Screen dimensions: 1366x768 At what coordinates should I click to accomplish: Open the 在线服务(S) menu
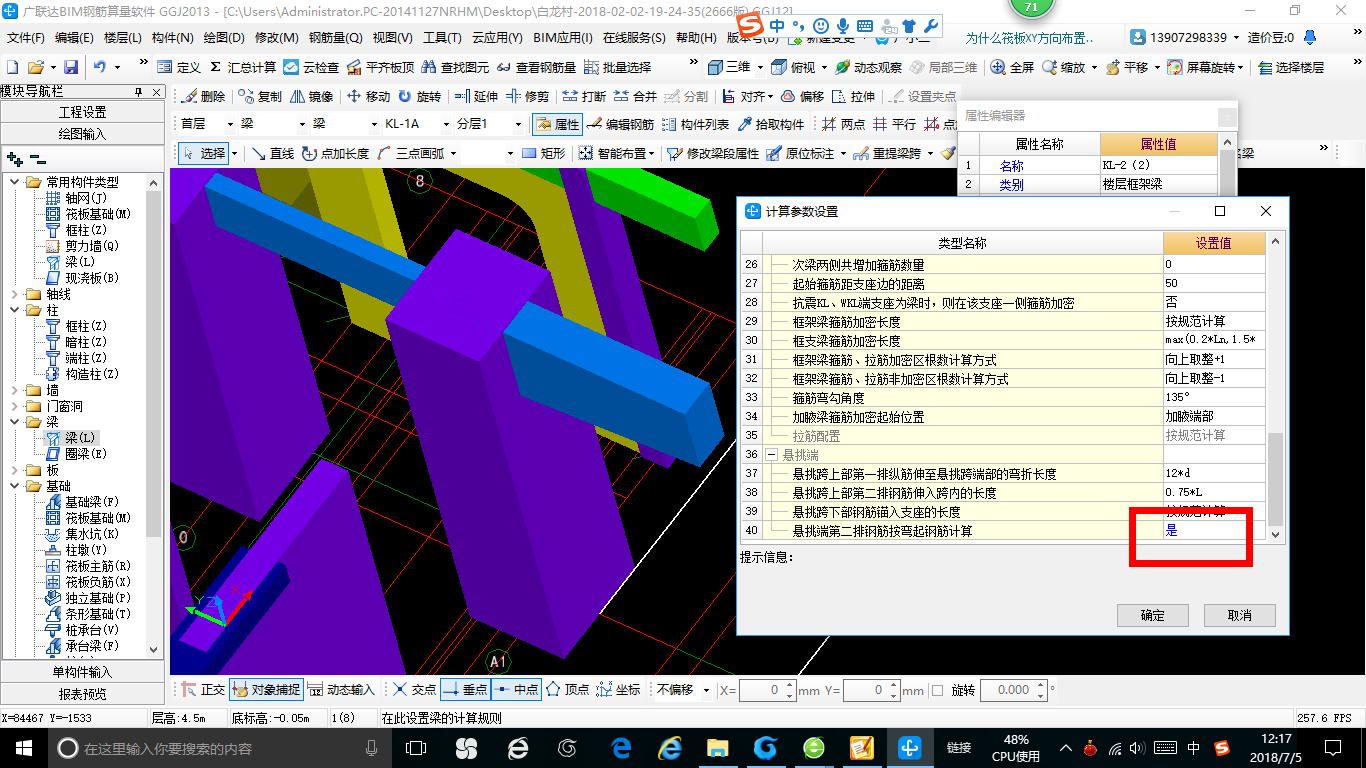pos(634,38)
